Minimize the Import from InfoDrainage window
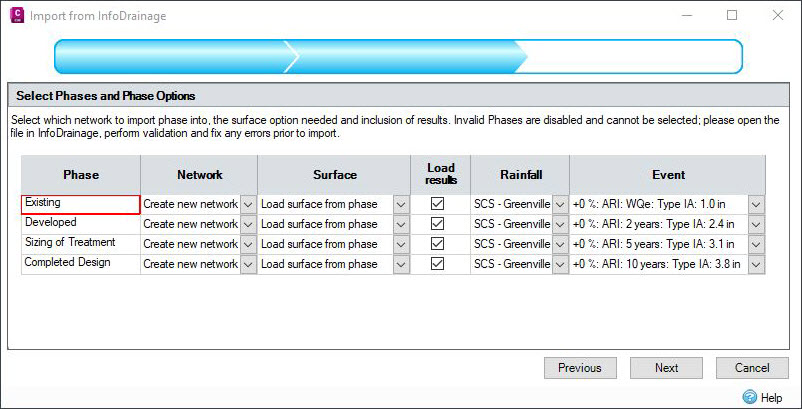Viewport: 802px width, 409px height. point(686,15)
